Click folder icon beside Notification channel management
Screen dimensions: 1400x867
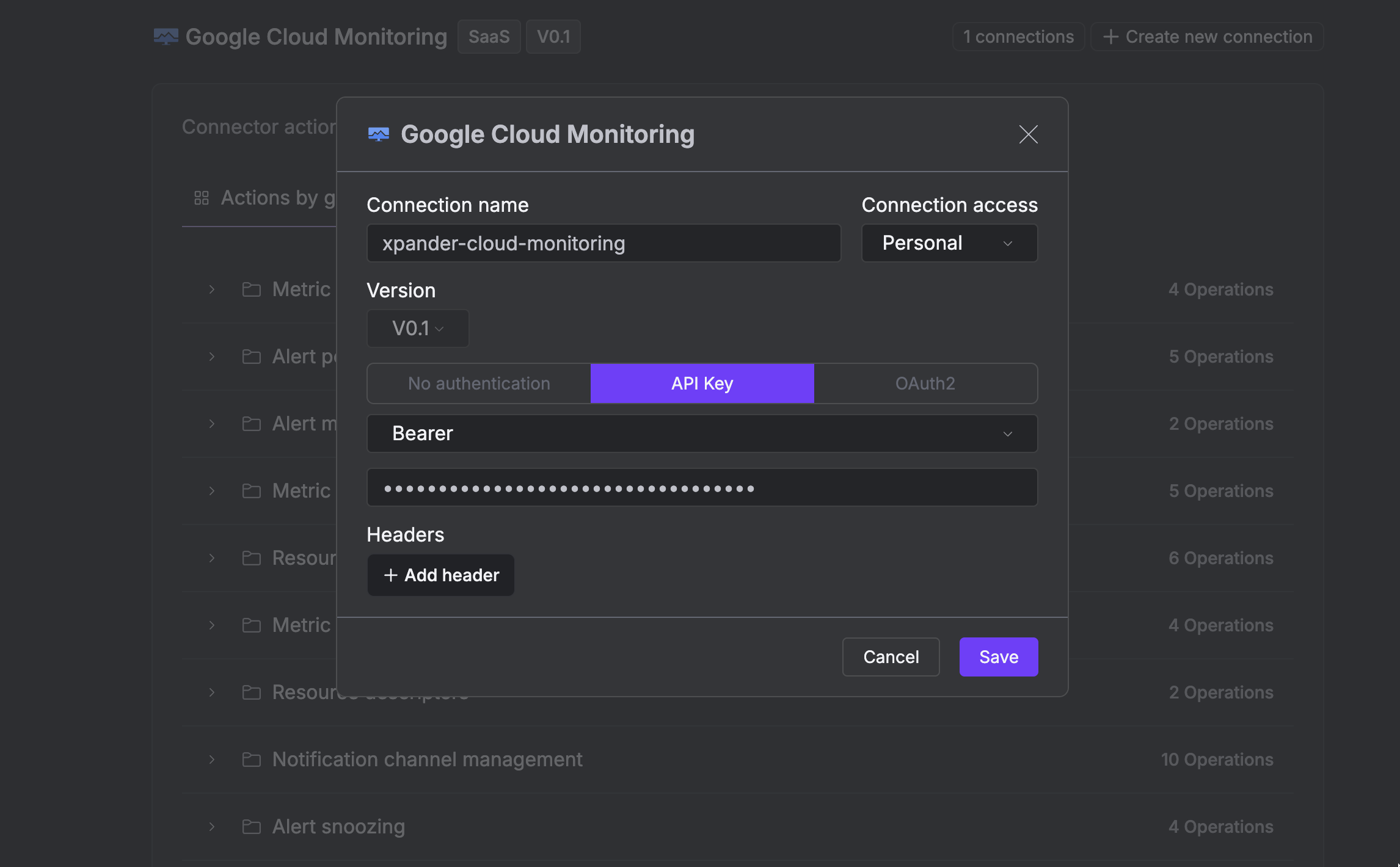click(251, 760)
